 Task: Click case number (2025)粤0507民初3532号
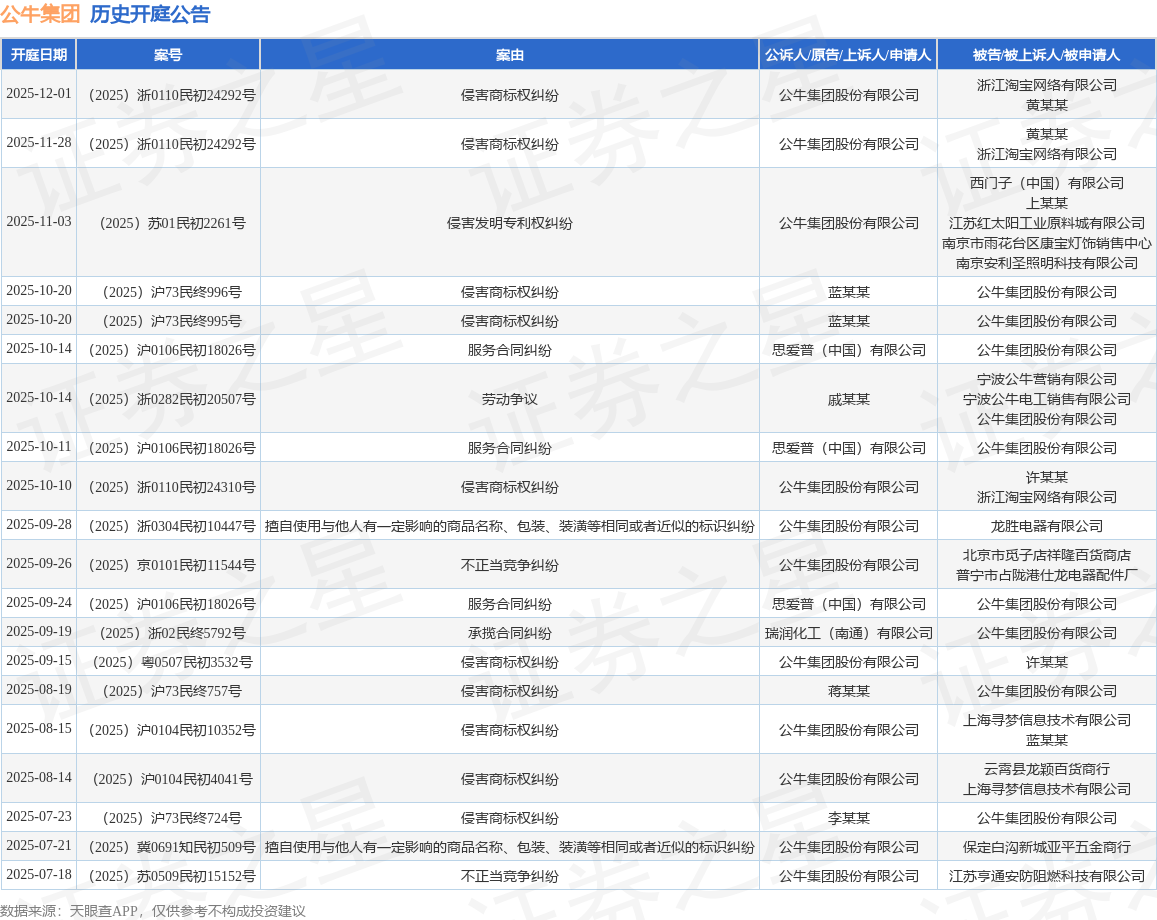[x=173, y=662]
